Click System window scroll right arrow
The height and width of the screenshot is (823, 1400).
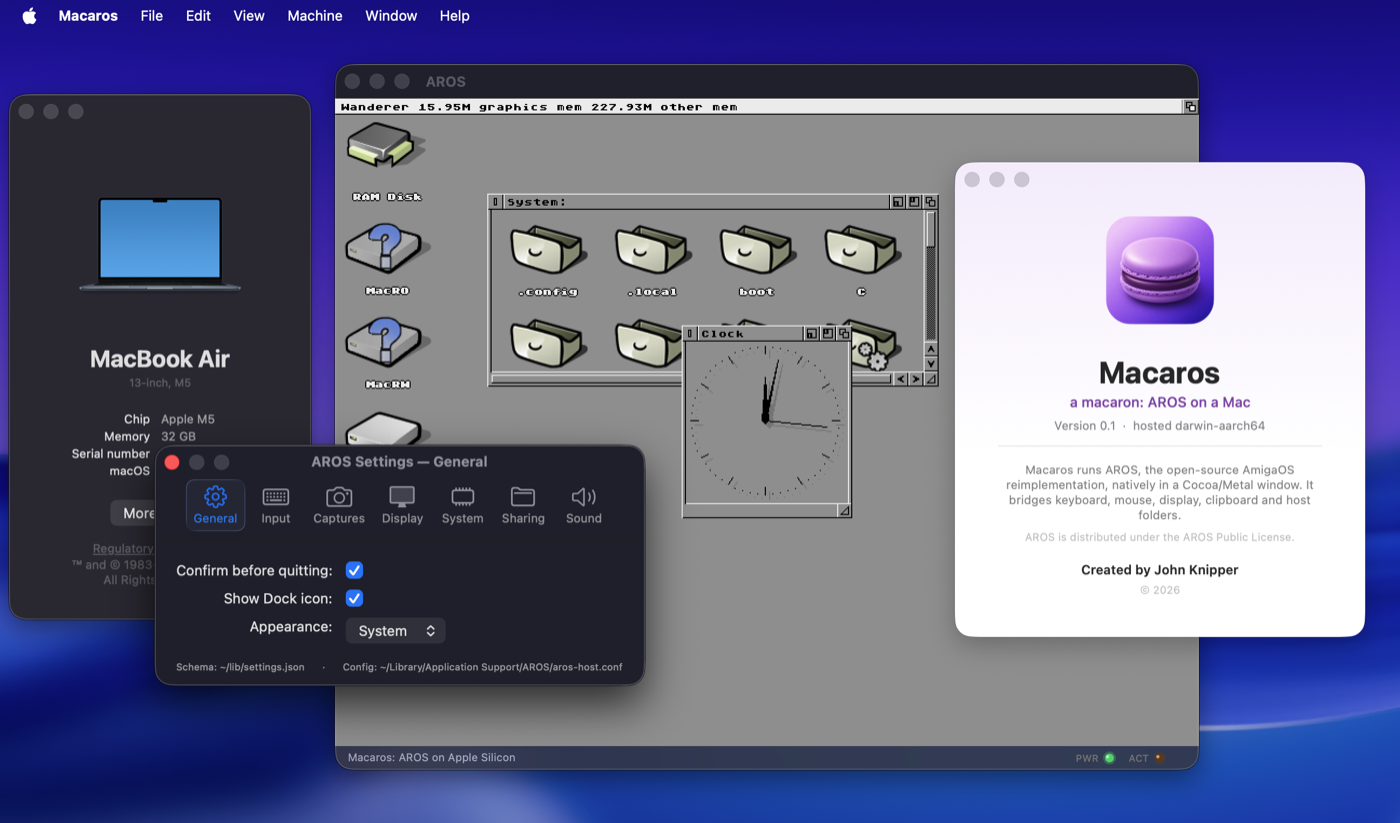[x=915, y=379]
